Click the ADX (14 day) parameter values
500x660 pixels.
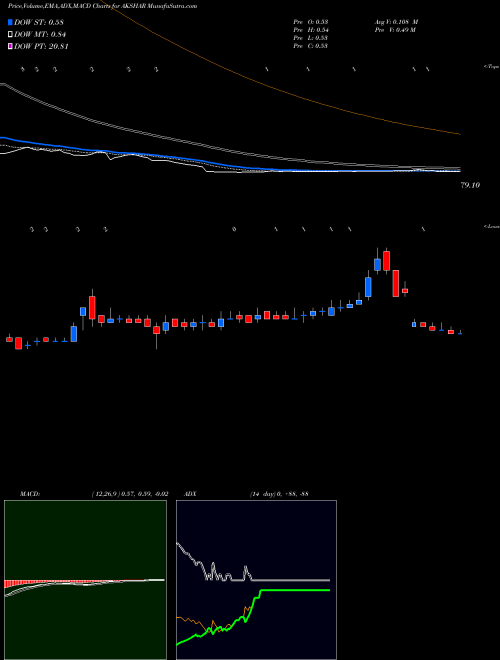coord(279,494)
